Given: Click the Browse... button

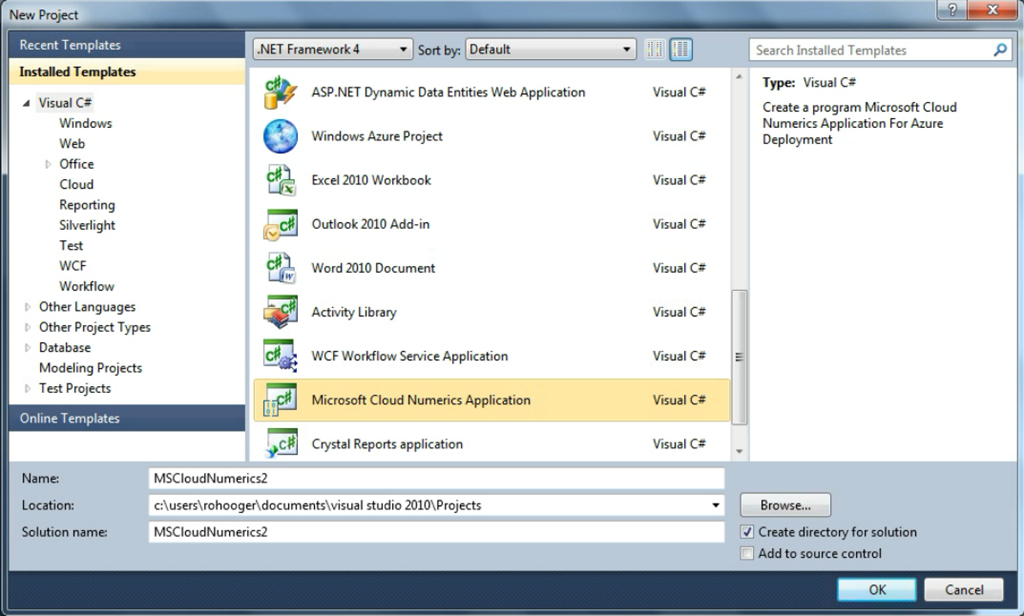Looking at the screenshot, I should 786,505.
